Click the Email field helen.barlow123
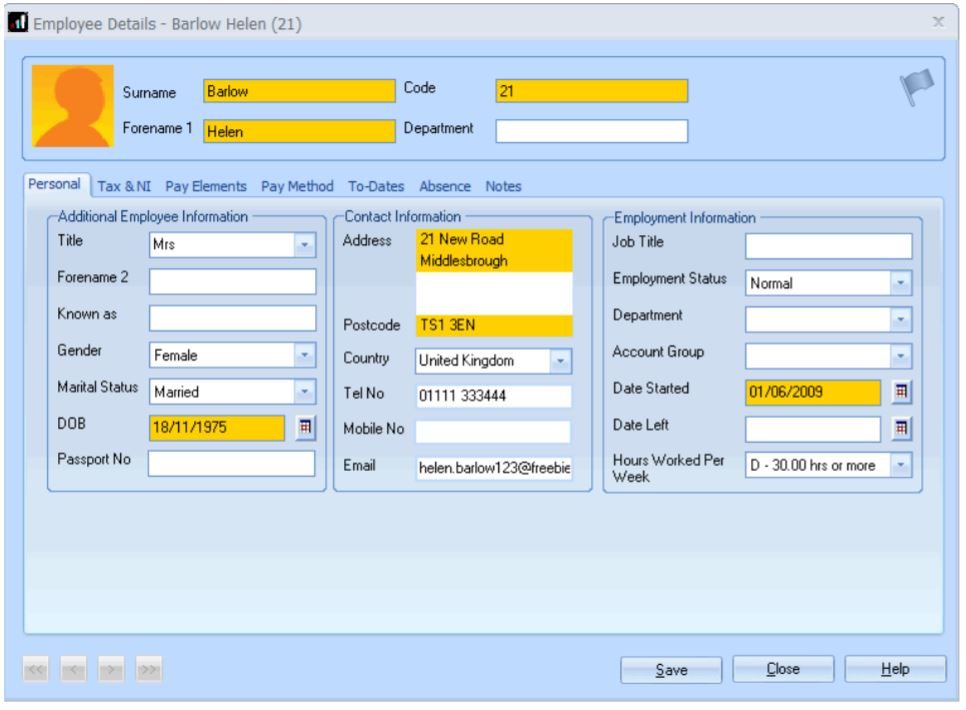The image size is (966, 710). (494, 468)
